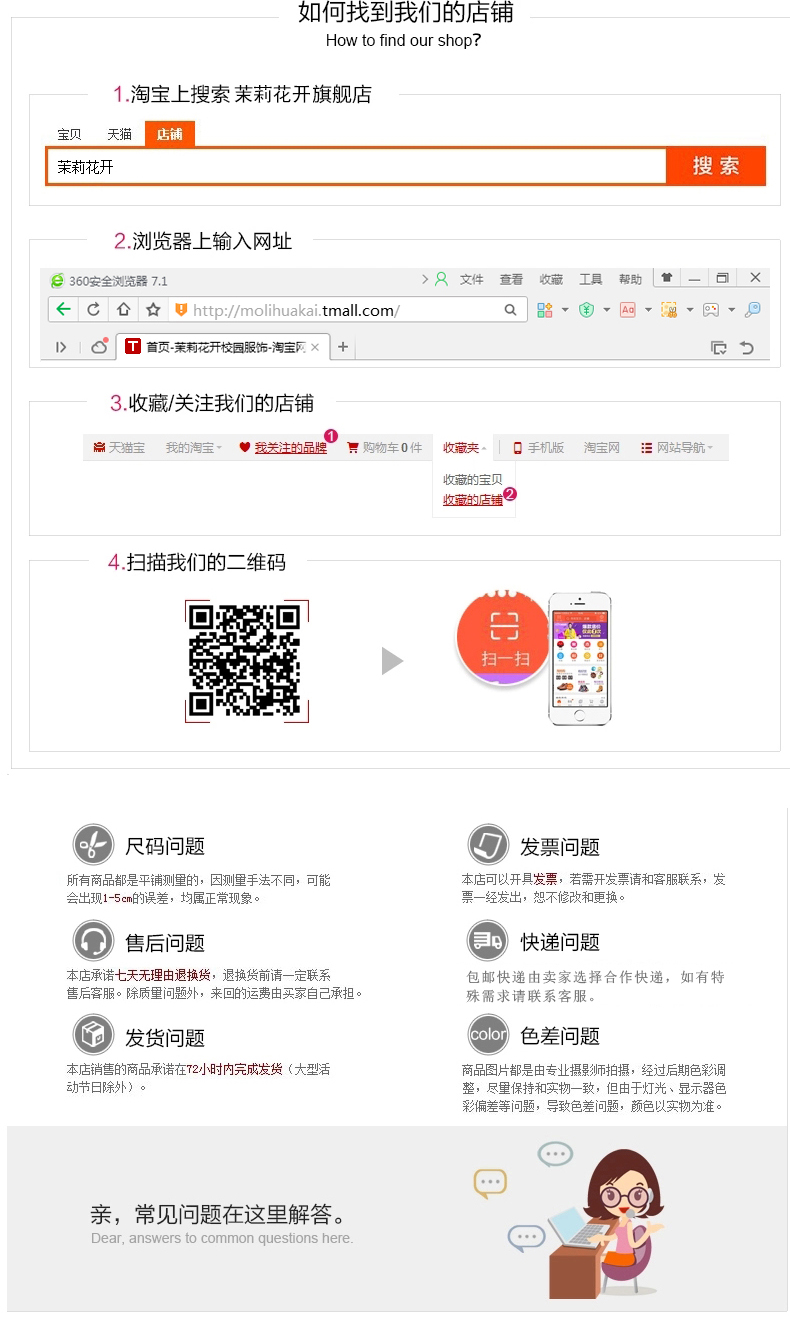Viewport: 790px width, 1334px height.
Task: Open the 文件 browser menu
Action: (472, 279)
